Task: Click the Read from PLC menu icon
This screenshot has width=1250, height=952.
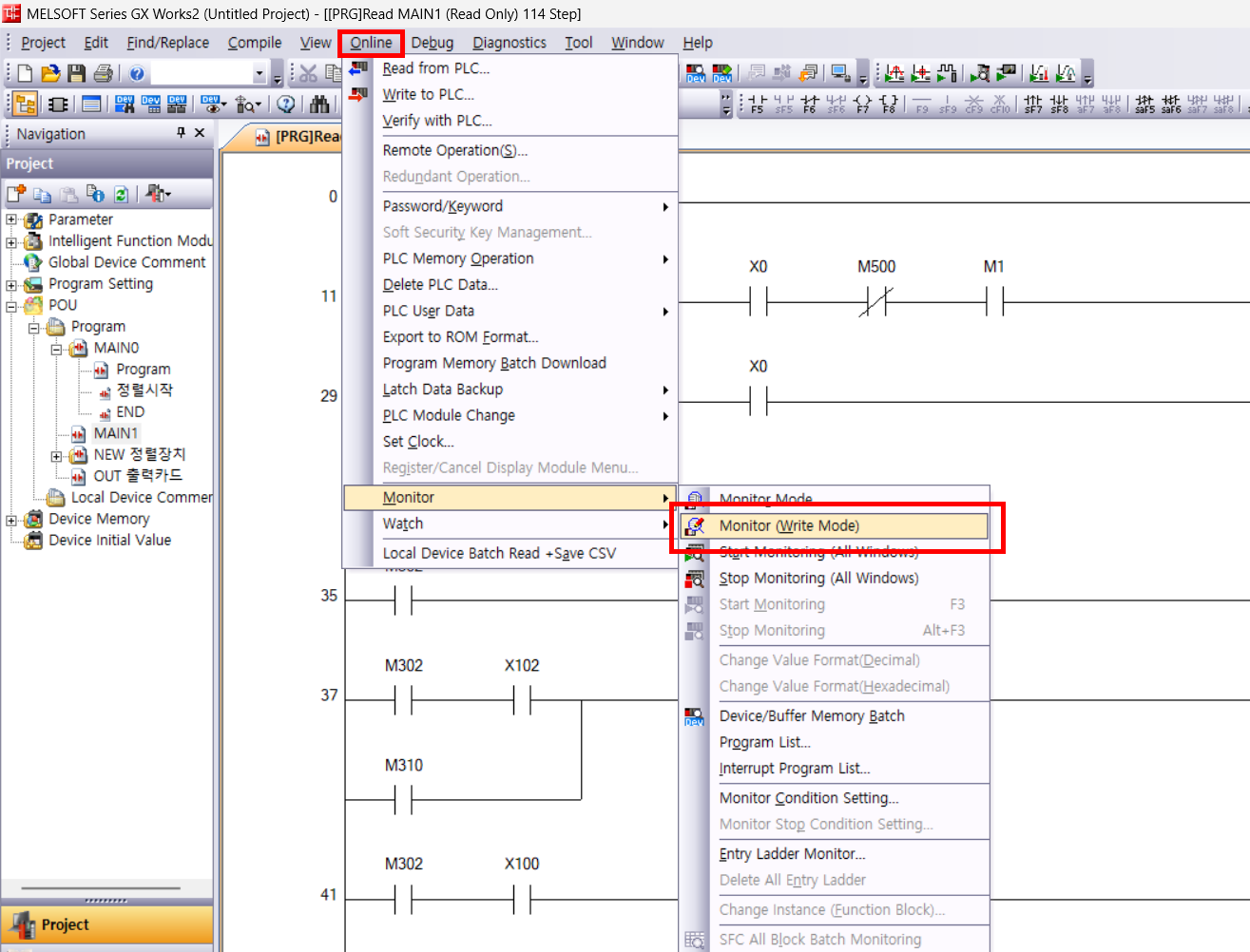Action: pos(357,68)
